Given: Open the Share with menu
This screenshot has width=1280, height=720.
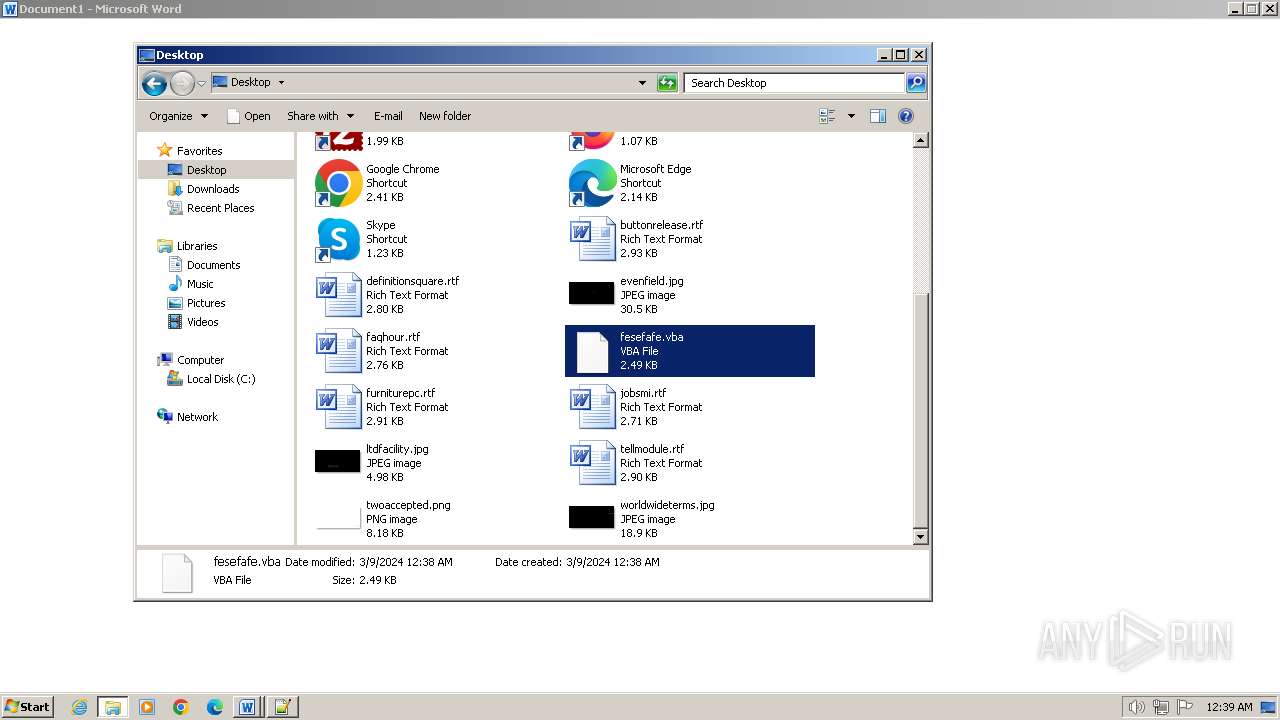Looking at the screenshot, I should pos(321,116).
